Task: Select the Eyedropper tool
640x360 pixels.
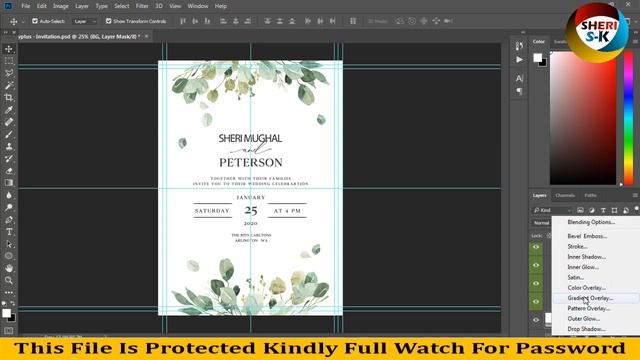Action: pos(9,110)
